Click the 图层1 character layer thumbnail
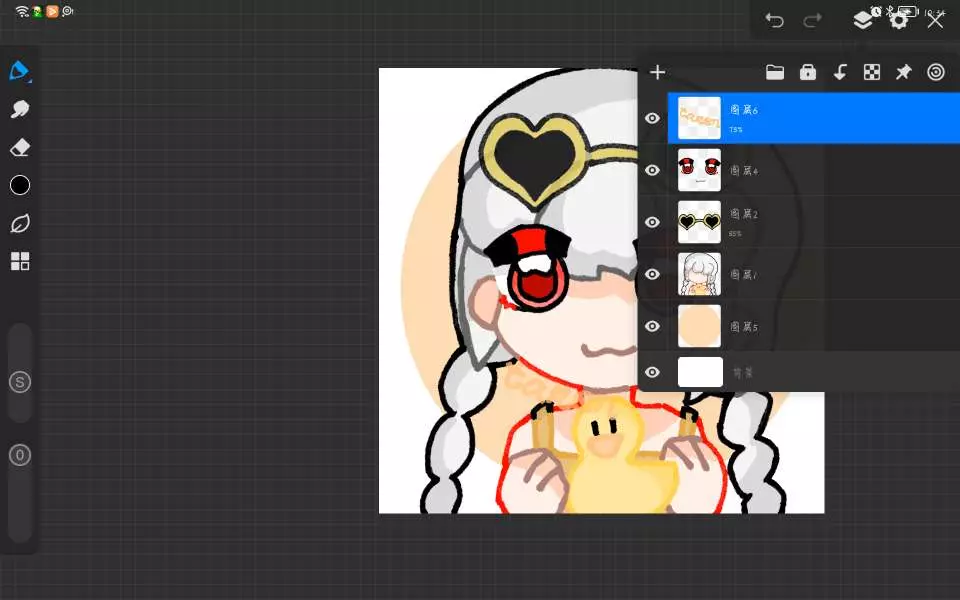 (x=699, y=274)
